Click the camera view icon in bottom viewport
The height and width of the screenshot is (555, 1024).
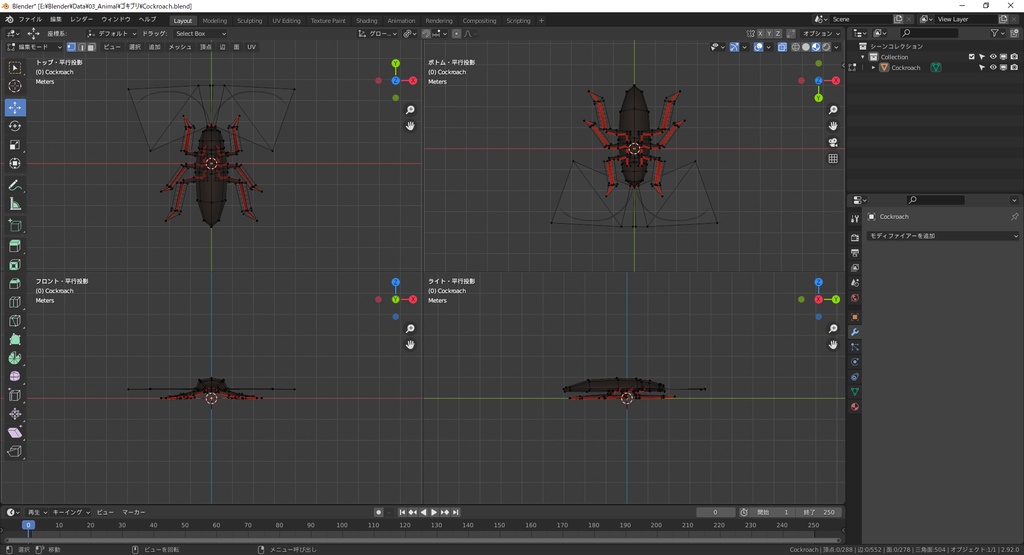click(833, 142)
